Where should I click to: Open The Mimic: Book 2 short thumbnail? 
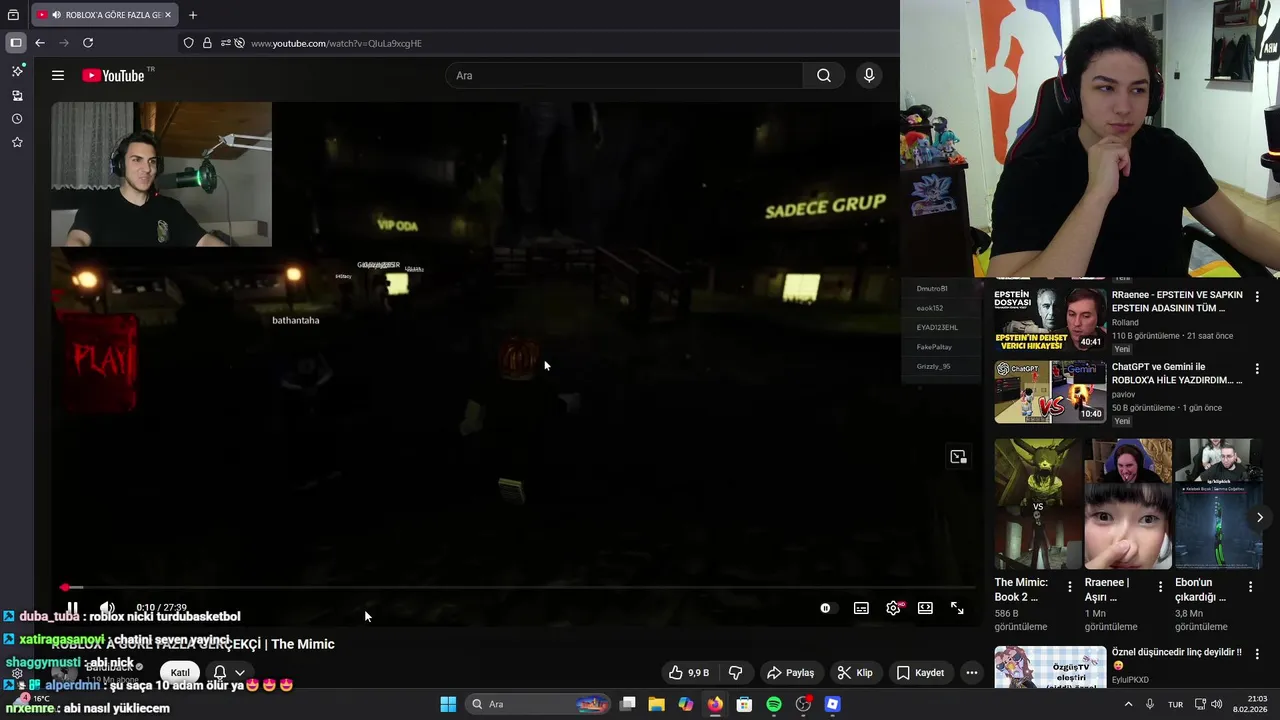click(x=1037, y=503)
